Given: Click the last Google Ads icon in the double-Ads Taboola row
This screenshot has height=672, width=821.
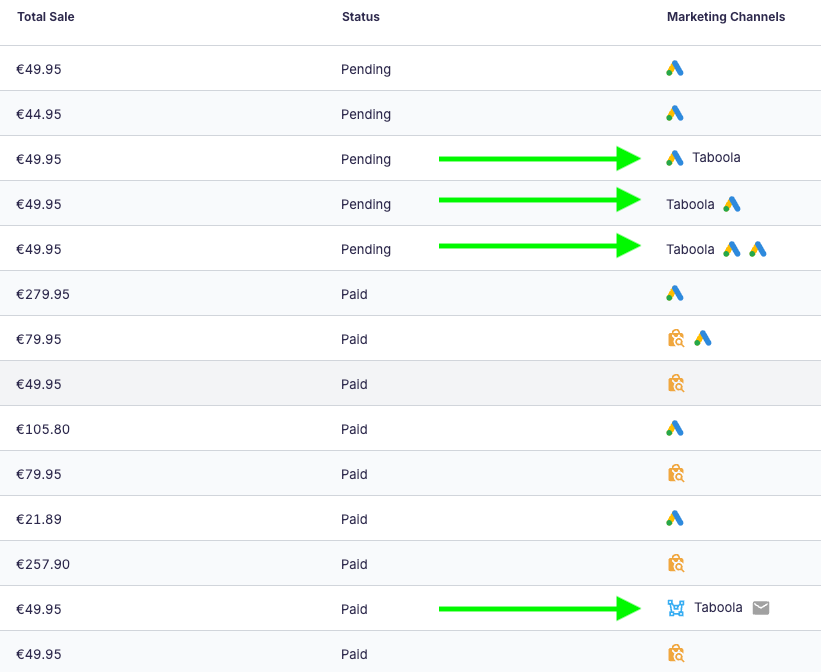Looking at the screenshot, I should coord(758,249).
